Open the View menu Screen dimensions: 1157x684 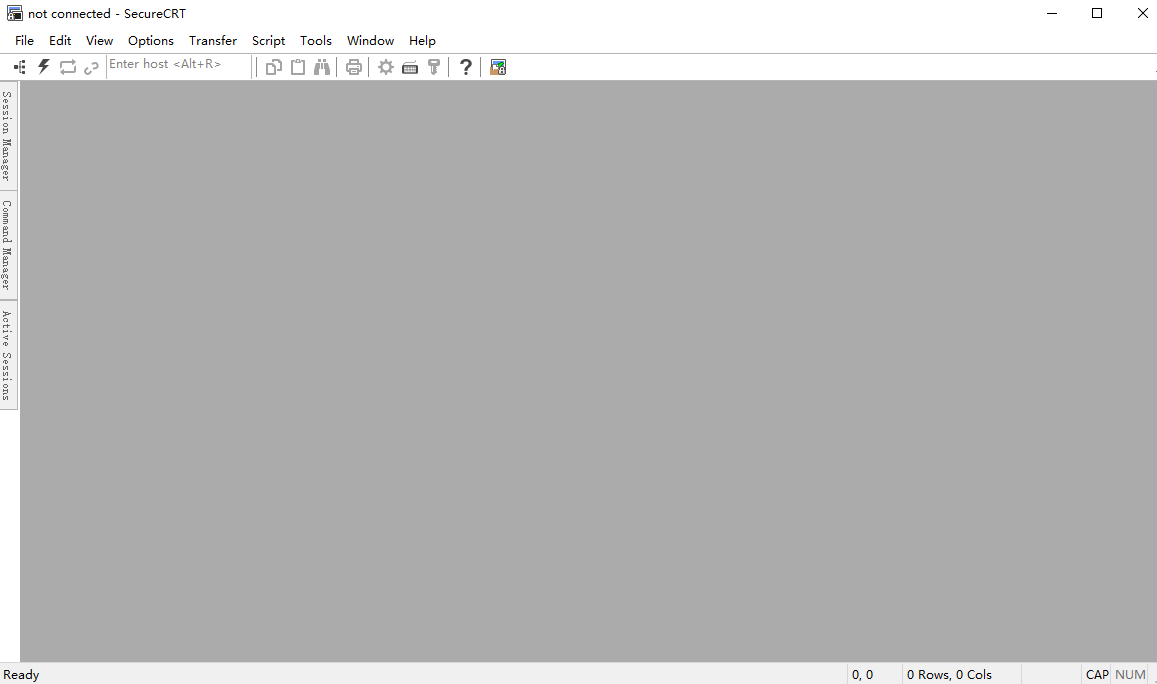point(99,41)
